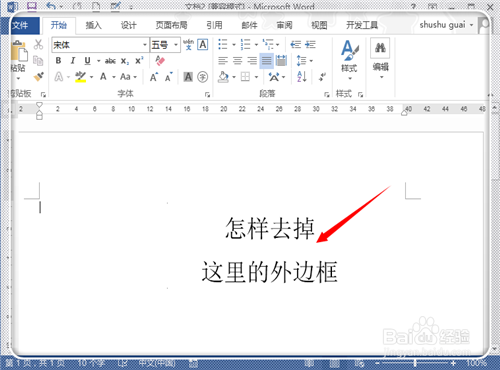Center the paragraph text
This screenshot has width=500, height=370.
click(237, 61)
